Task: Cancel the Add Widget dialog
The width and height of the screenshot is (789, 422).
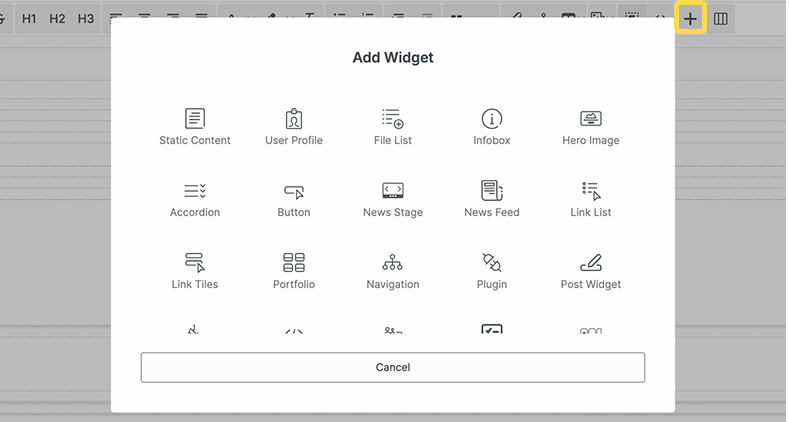Action: pyautogui.click(x=392, y=367)
